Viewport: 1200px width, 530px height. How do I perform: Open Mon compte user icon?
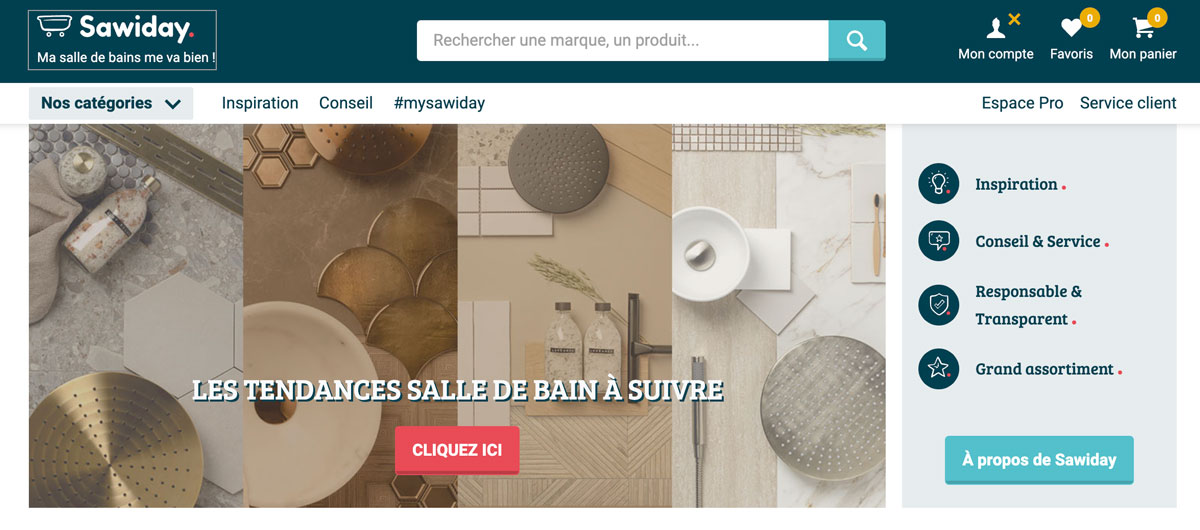[996, 28]
